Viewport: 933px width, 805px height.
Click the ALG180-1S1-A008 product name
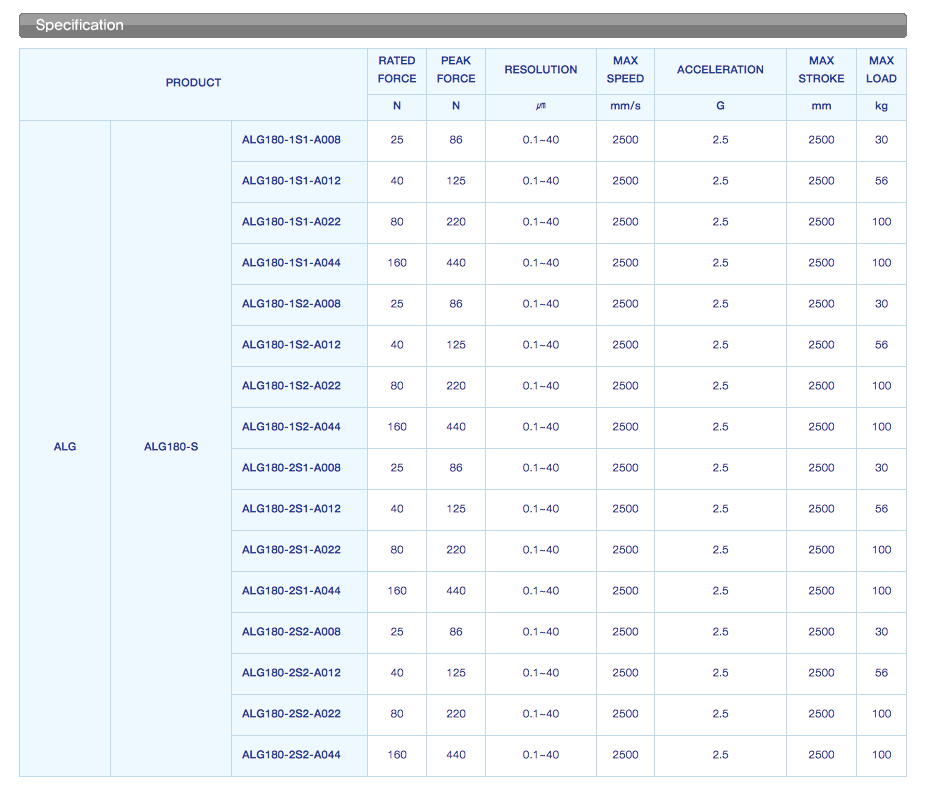(x=291, y=140)
